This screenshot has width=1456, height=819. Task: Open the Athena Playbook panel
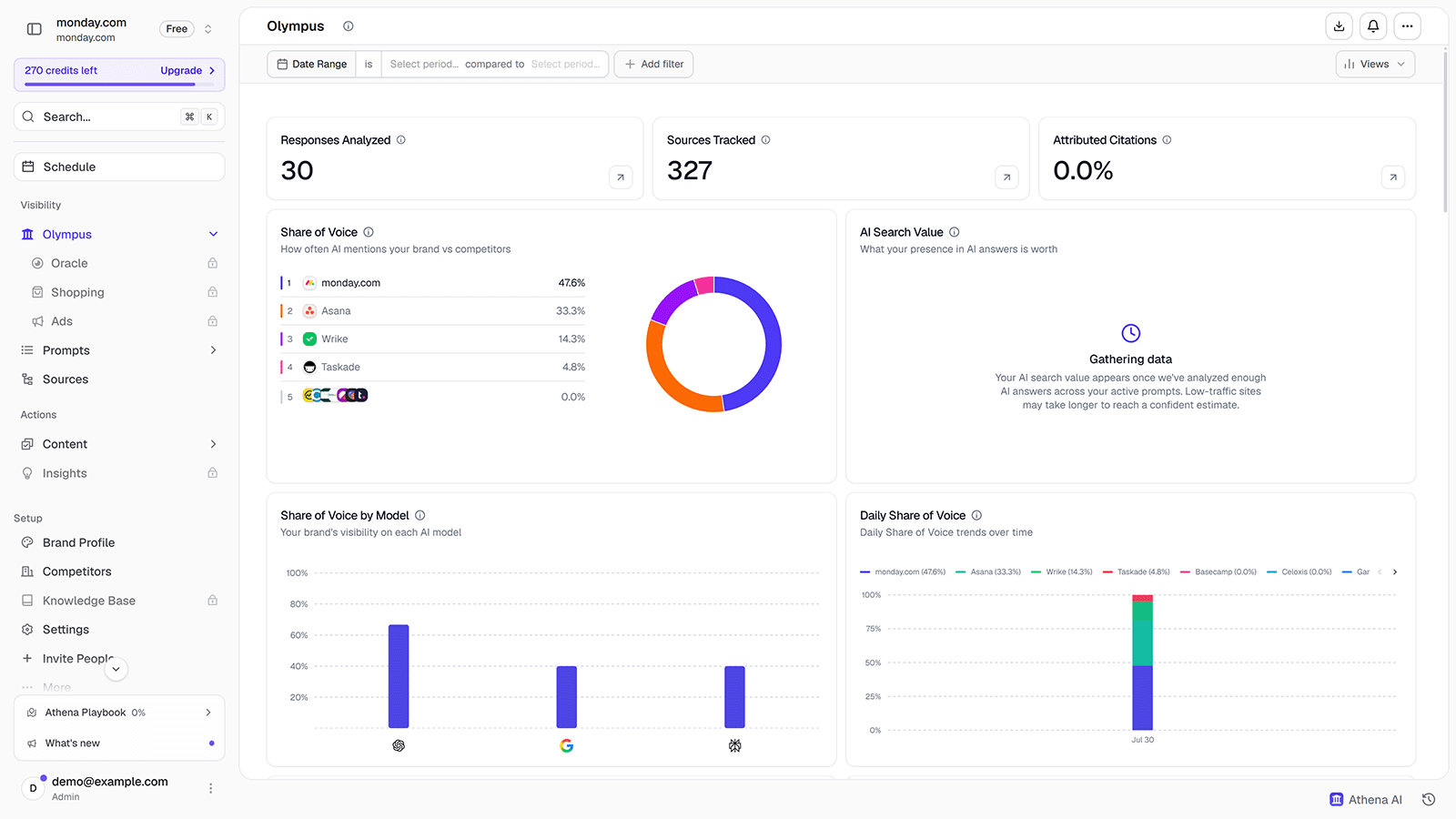click(119, 713)
